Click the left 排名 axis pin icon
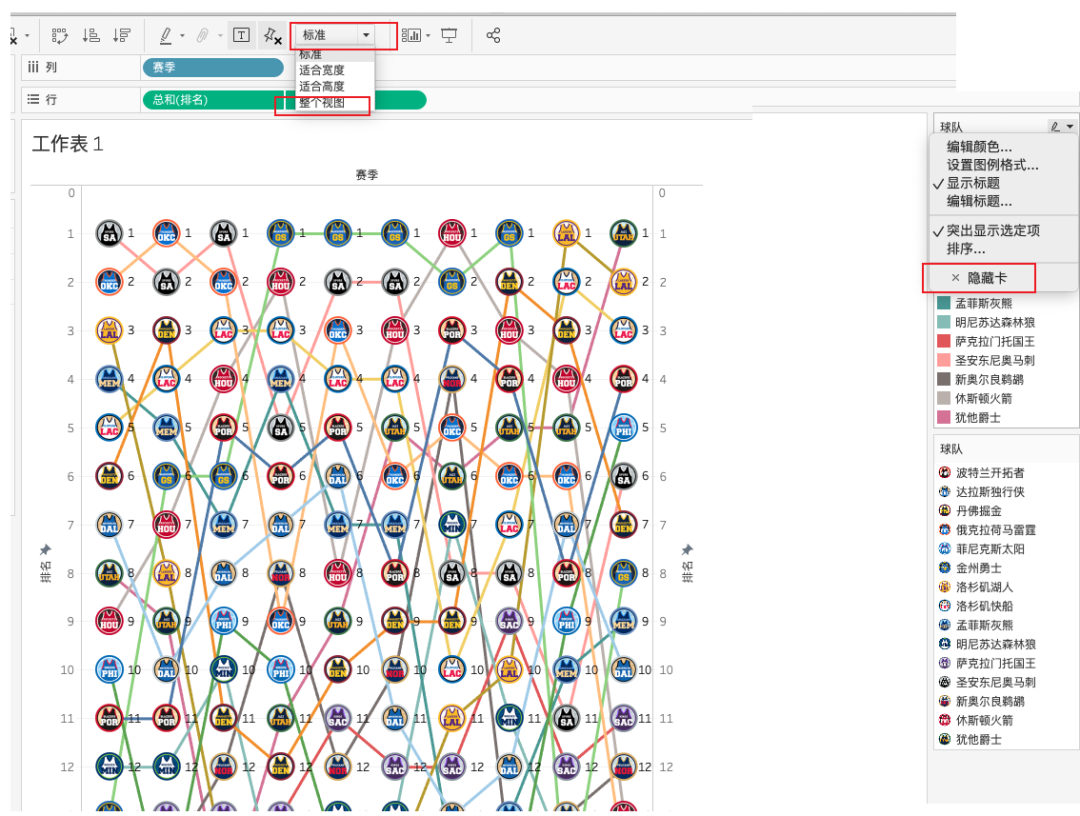This screenshot has height=816, width=1080. pos(45,550)
